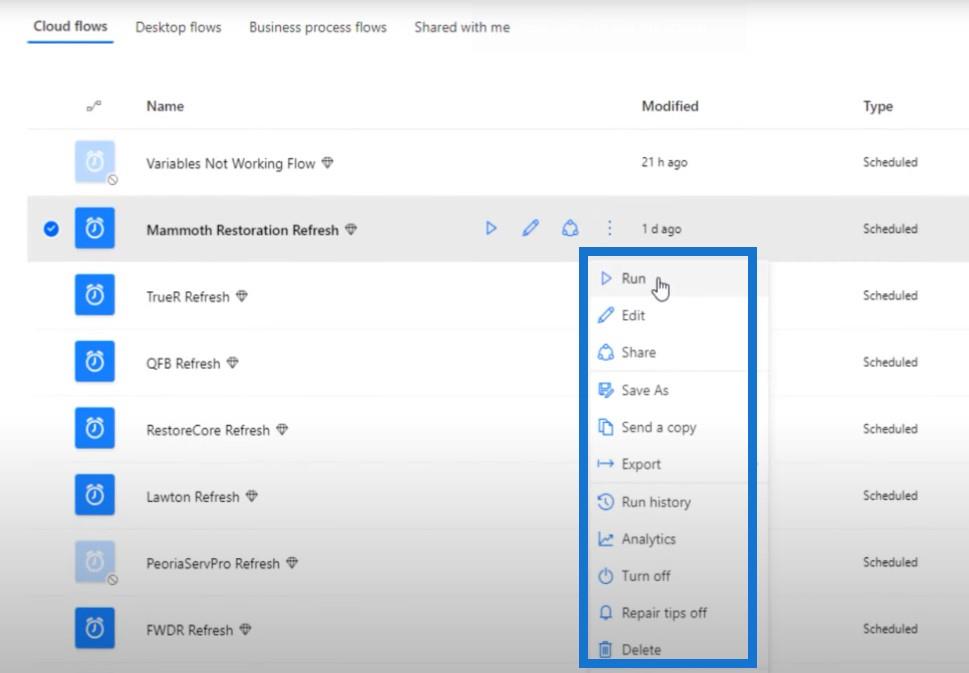Open the Variables Not Working Flow link
This screenshot has height=673, width=969.
pyautogui.click(x=231, y=164)
